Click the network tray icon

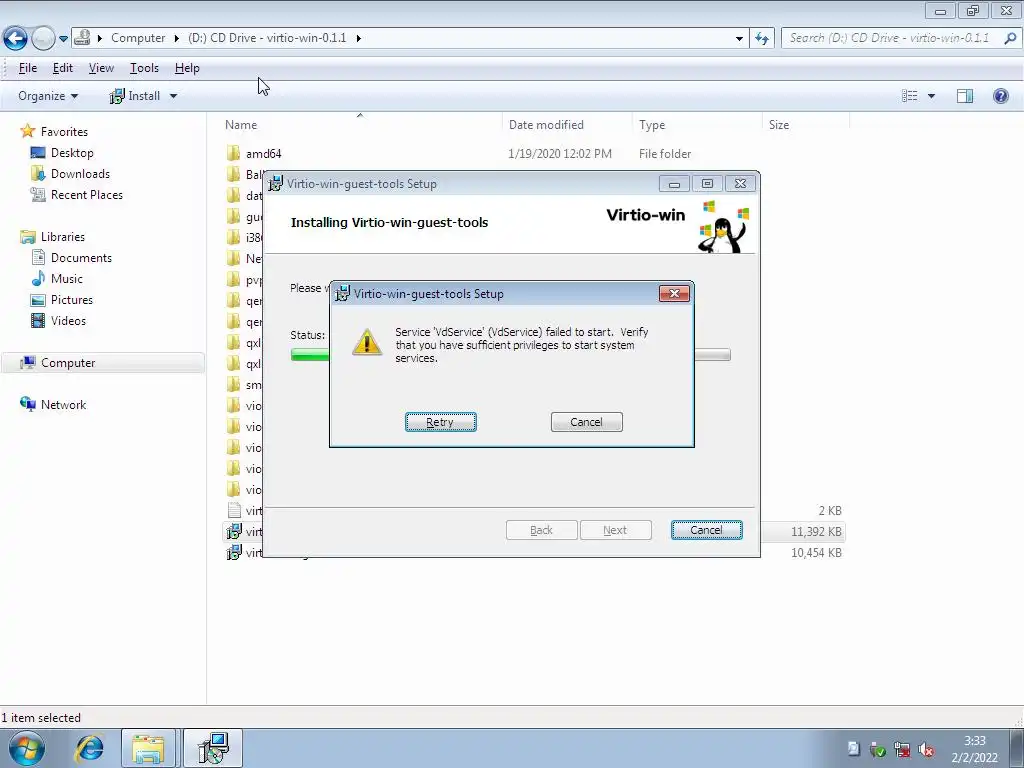[902, 750]
